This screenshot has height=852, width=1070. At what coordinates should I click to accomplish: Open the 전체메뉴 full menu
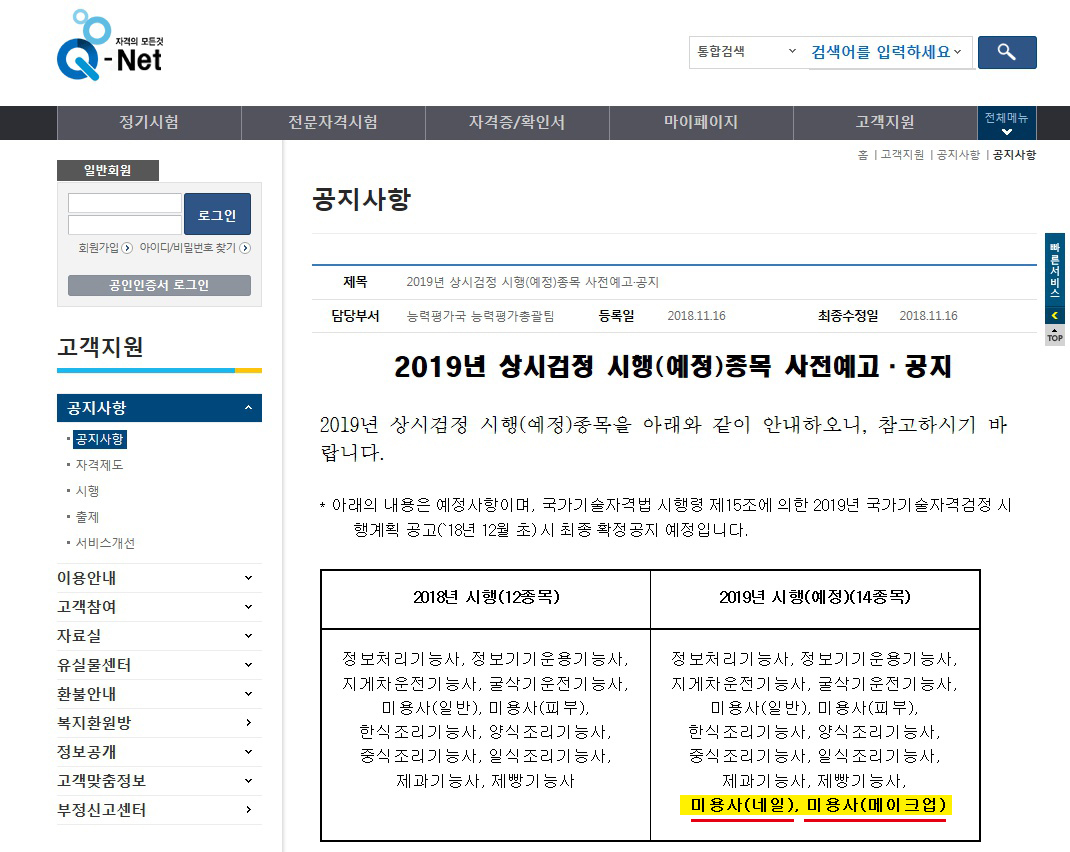click(x=1006, y=123)
